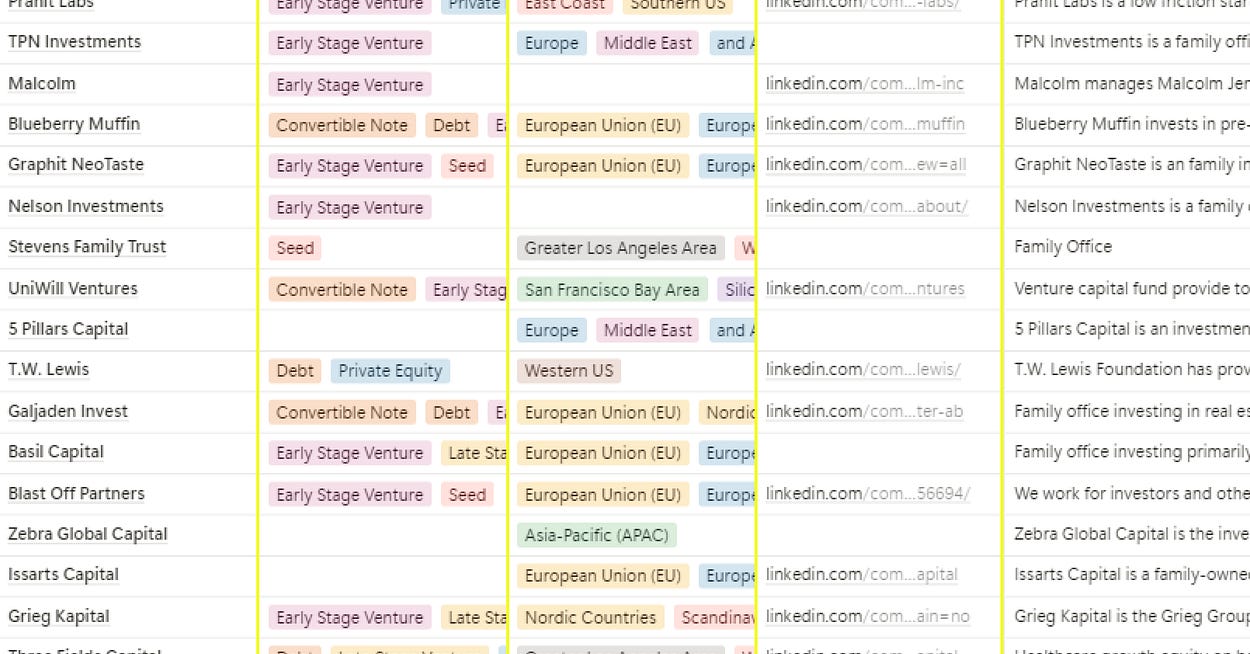Click the Issarts Capital name

tap(63, 575)
